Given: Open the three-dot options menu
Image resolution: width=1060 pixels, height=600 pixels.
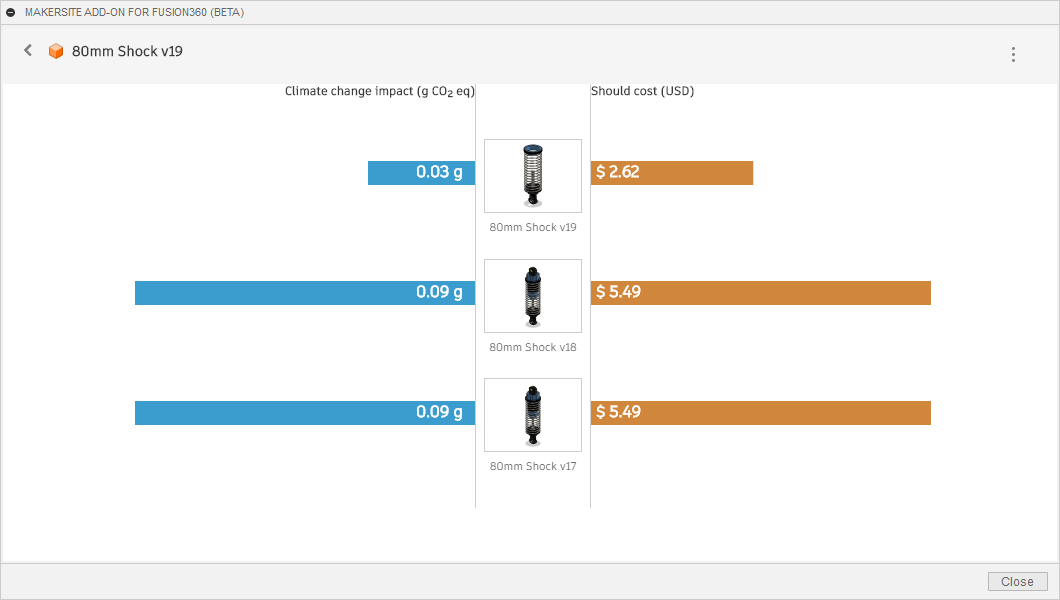Looking at the screenshot, I should pyautogui.click(x=1013, y=54).
